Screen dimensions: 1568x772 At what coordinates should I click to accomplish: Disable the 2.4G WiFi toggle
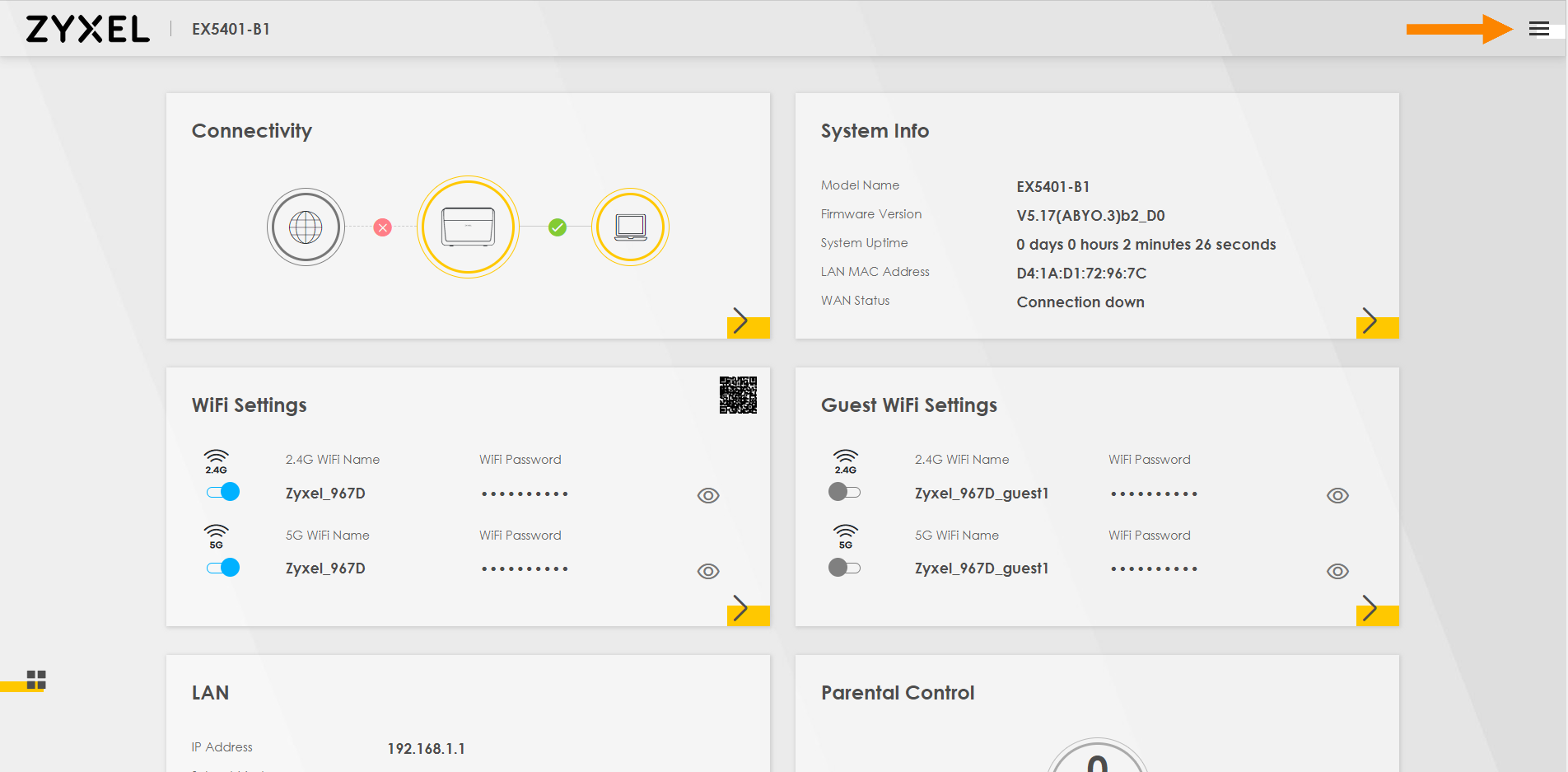coord(222,492)
